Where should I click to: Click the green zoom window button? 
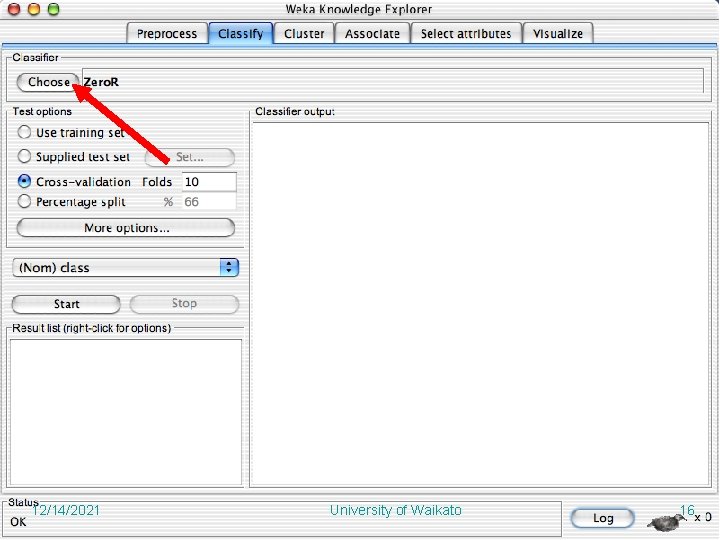click(54, 9)
